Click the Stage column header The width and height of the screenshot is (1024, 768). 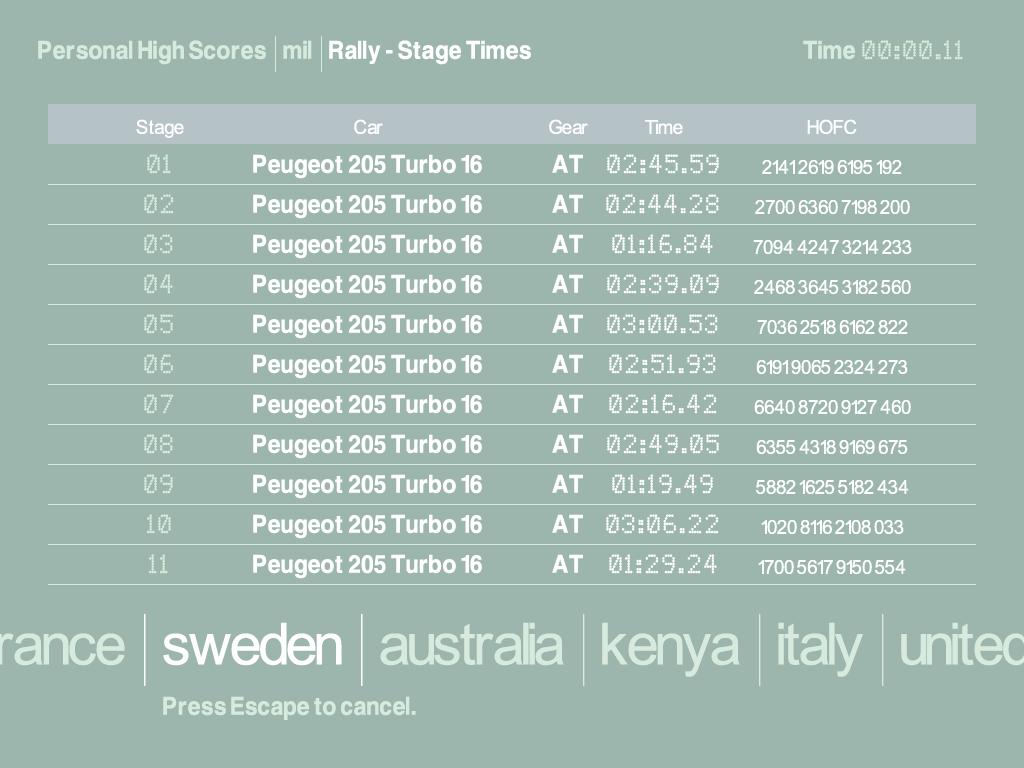click(x=160, y=127)
